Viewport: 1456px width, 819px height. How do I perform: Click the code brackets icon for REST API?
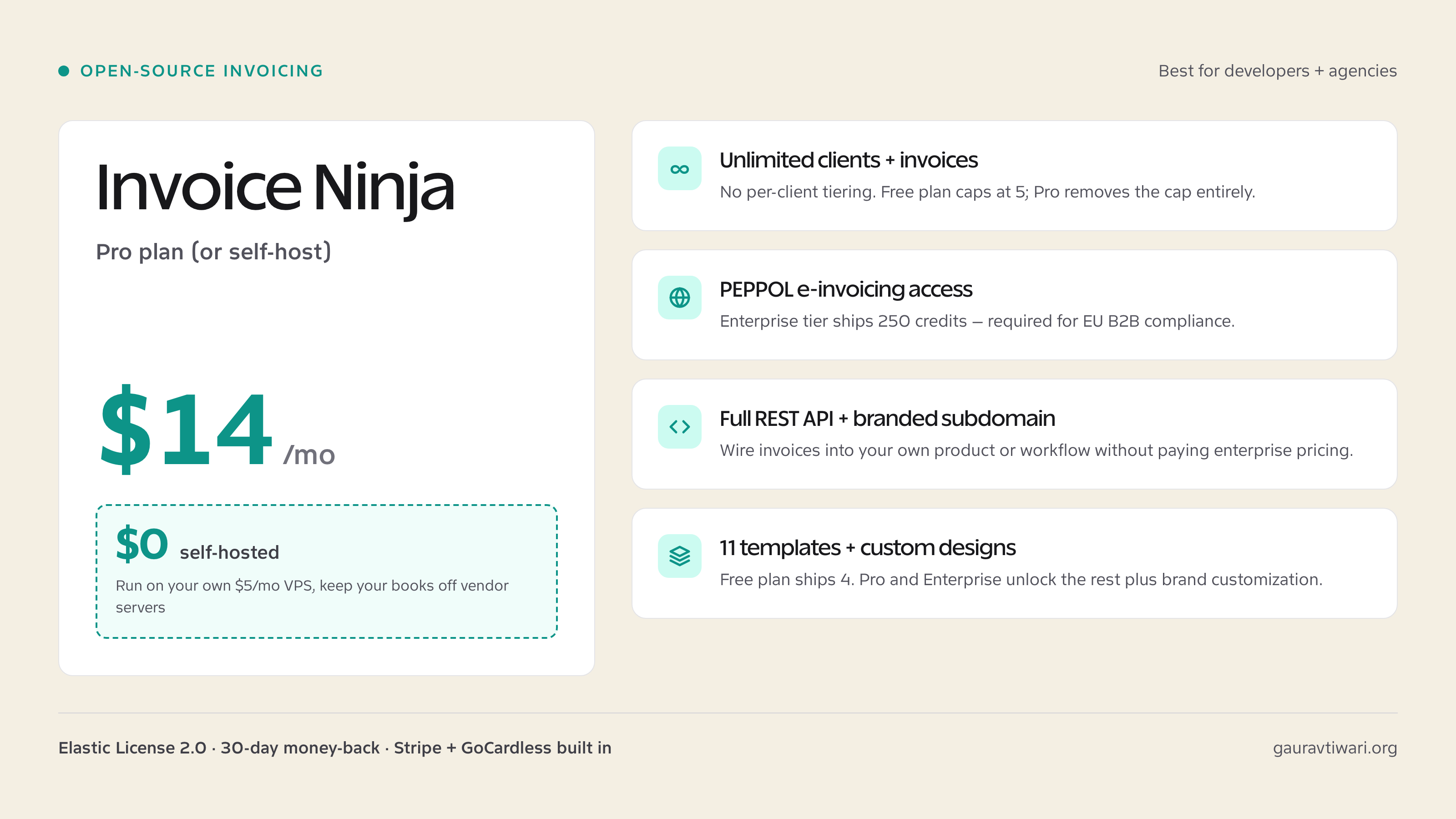pos(679,427)
